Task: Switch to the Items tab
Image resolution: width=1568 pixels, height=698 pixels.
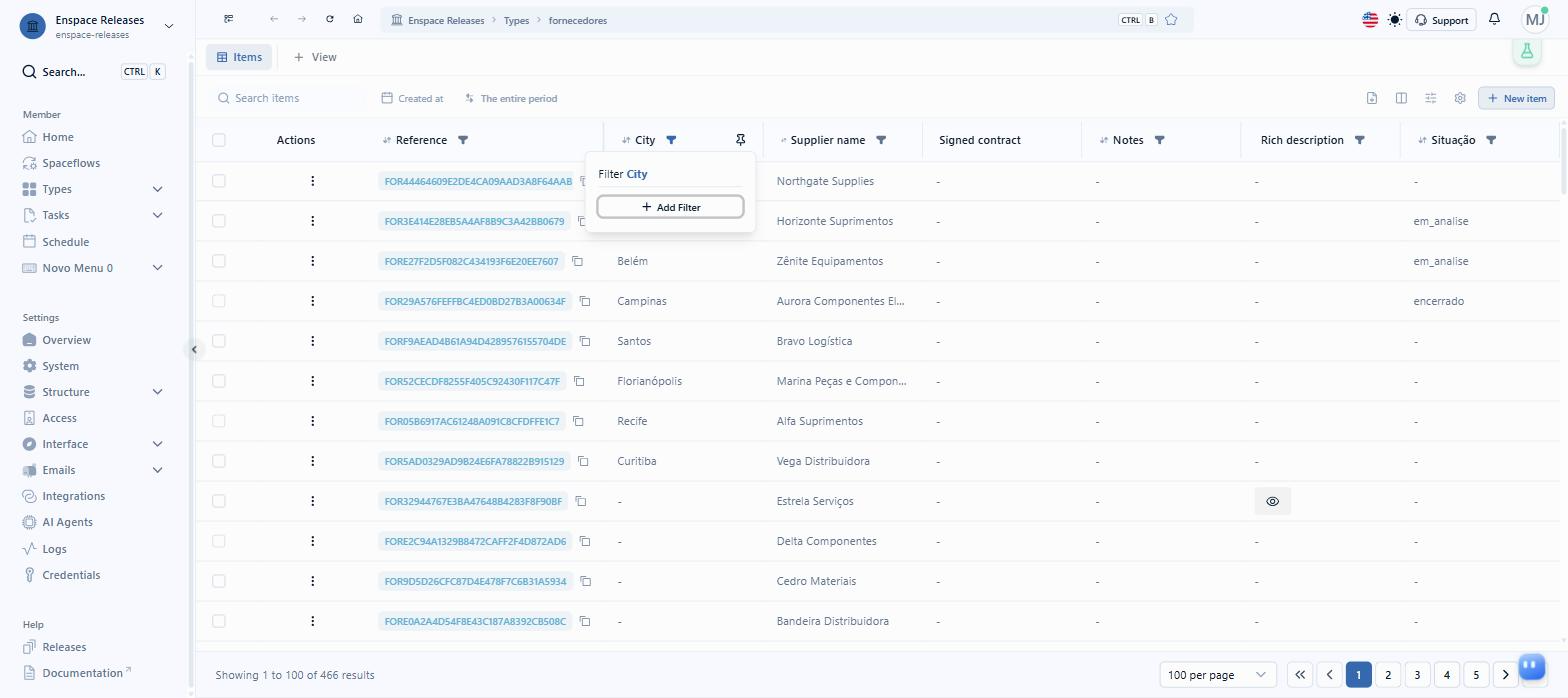Action: (239, 57)
